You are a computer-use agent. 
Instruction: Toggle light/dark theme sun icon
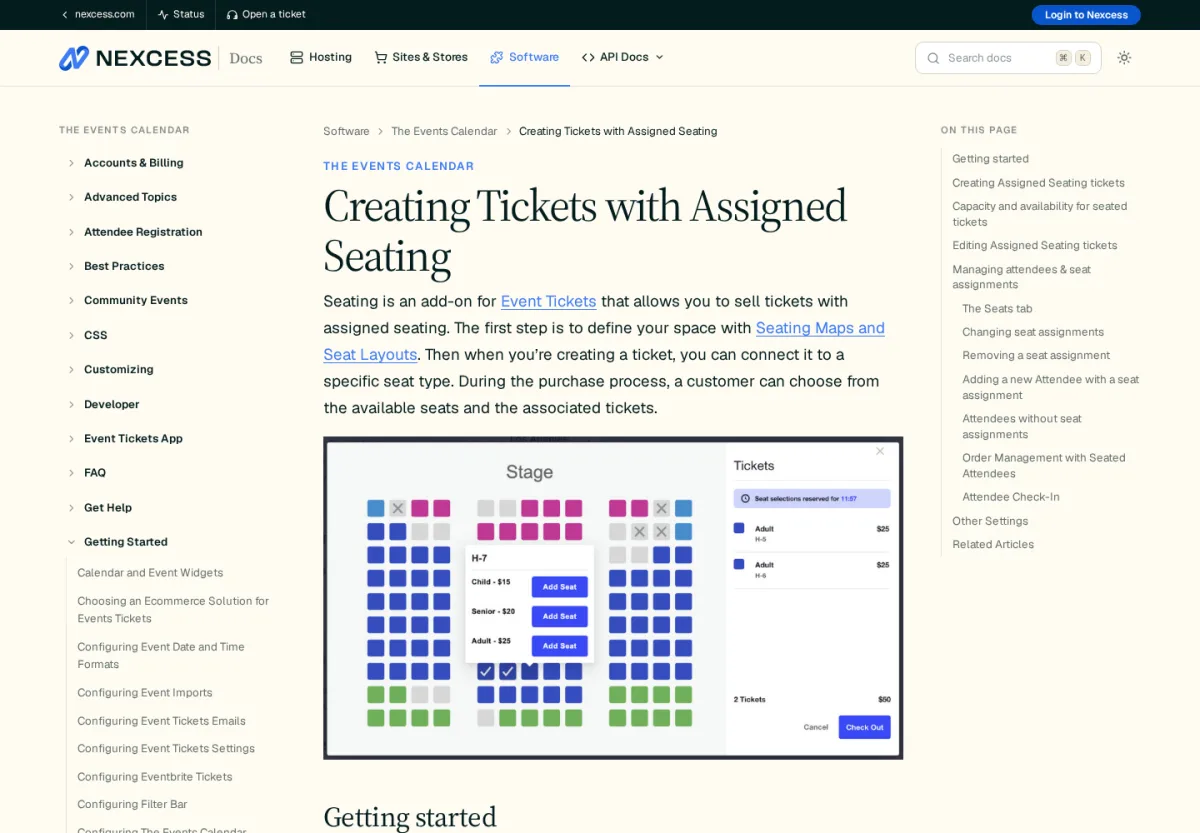pyautogui.click(x=1124, y=58)
